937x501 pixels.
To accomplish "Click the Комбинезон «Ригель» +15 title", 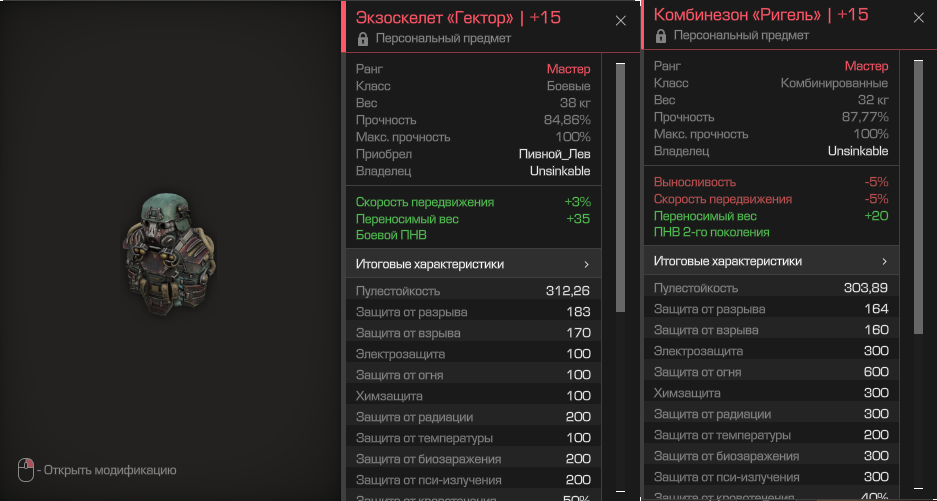I will [x=760, y=15].
